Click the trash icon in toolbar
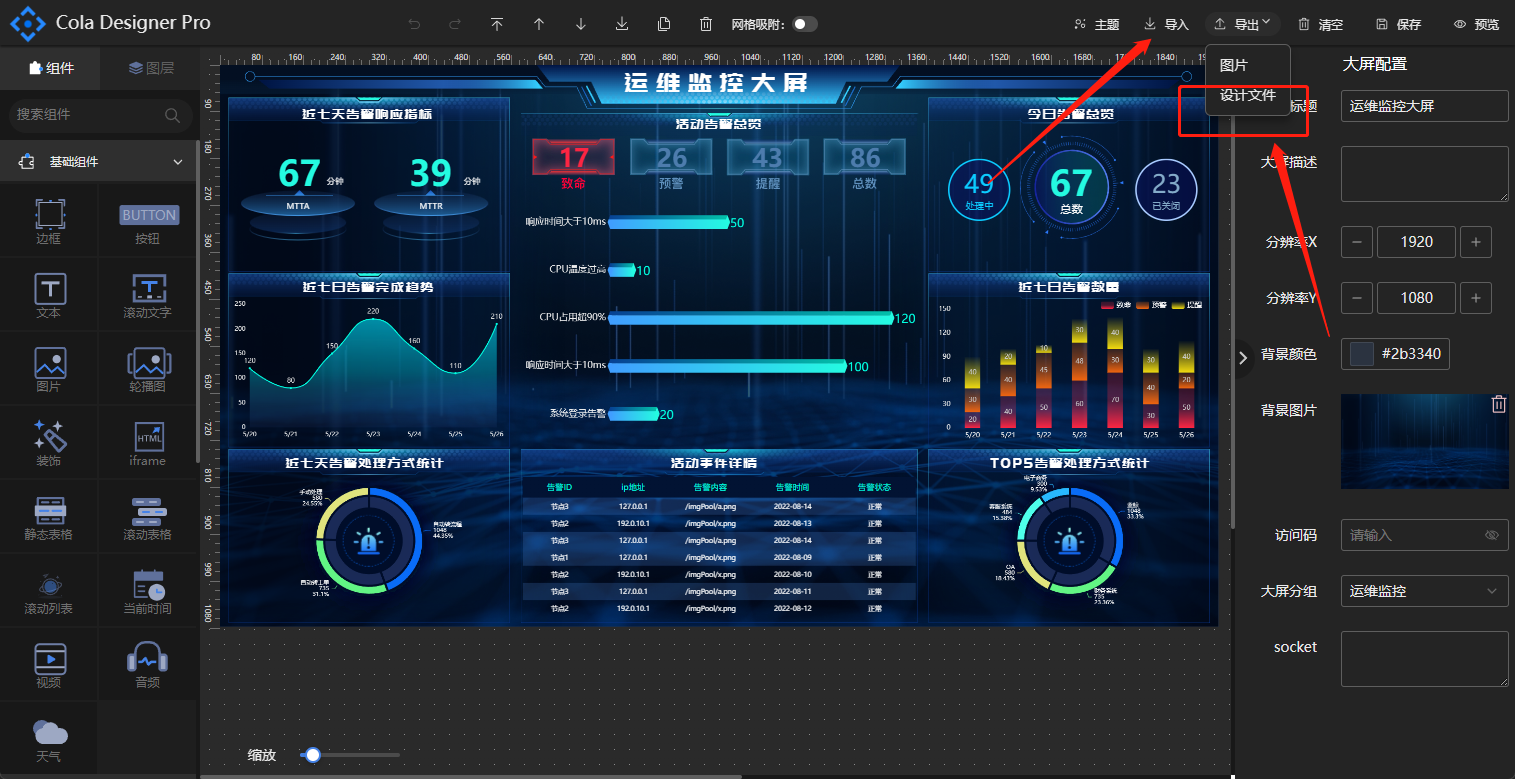Screen dimensions: 1515x779 [706, 24]
